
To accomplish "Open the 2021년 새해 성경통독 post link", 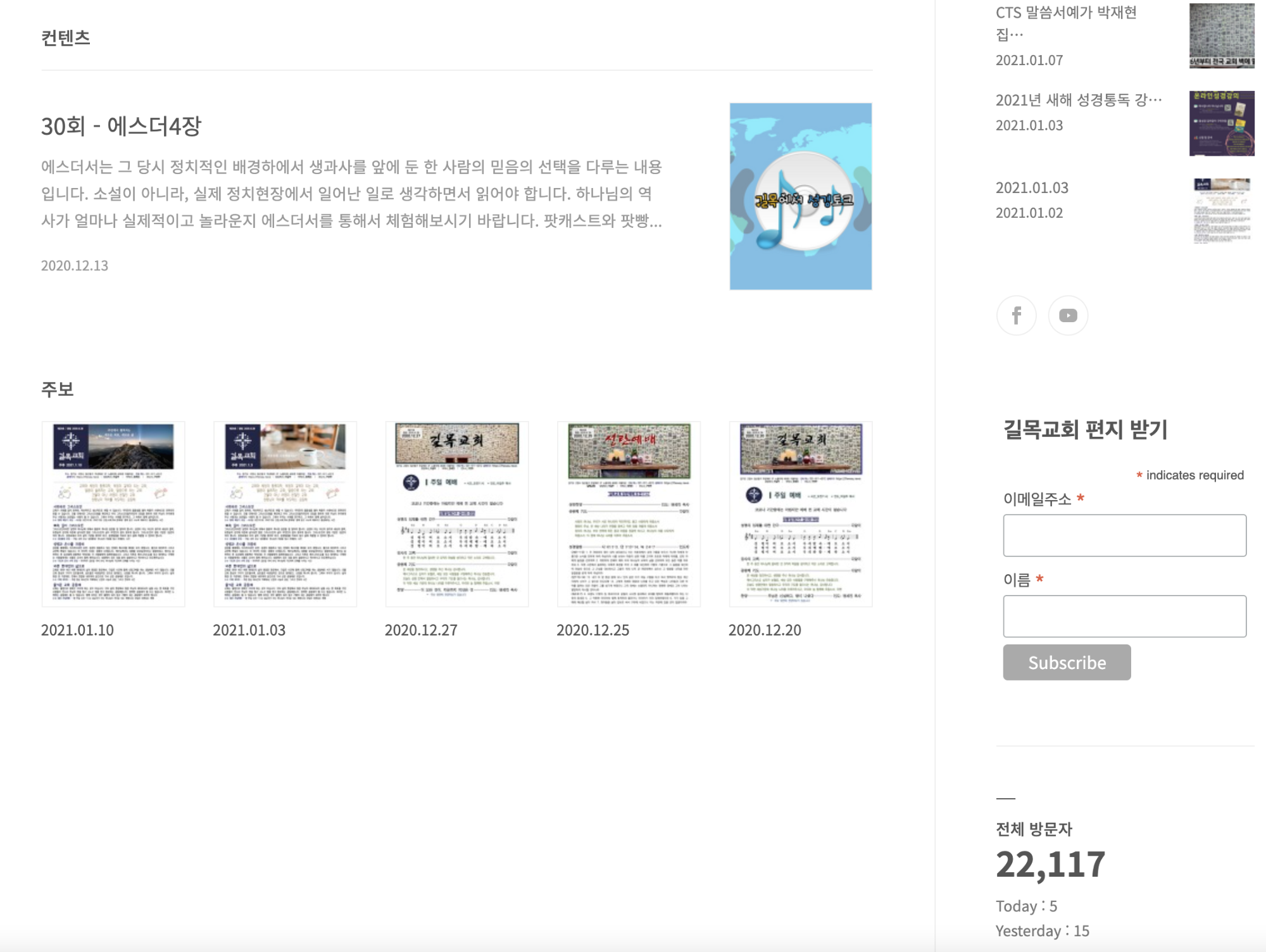I will pyautogui.click(x=1078, y=100).
